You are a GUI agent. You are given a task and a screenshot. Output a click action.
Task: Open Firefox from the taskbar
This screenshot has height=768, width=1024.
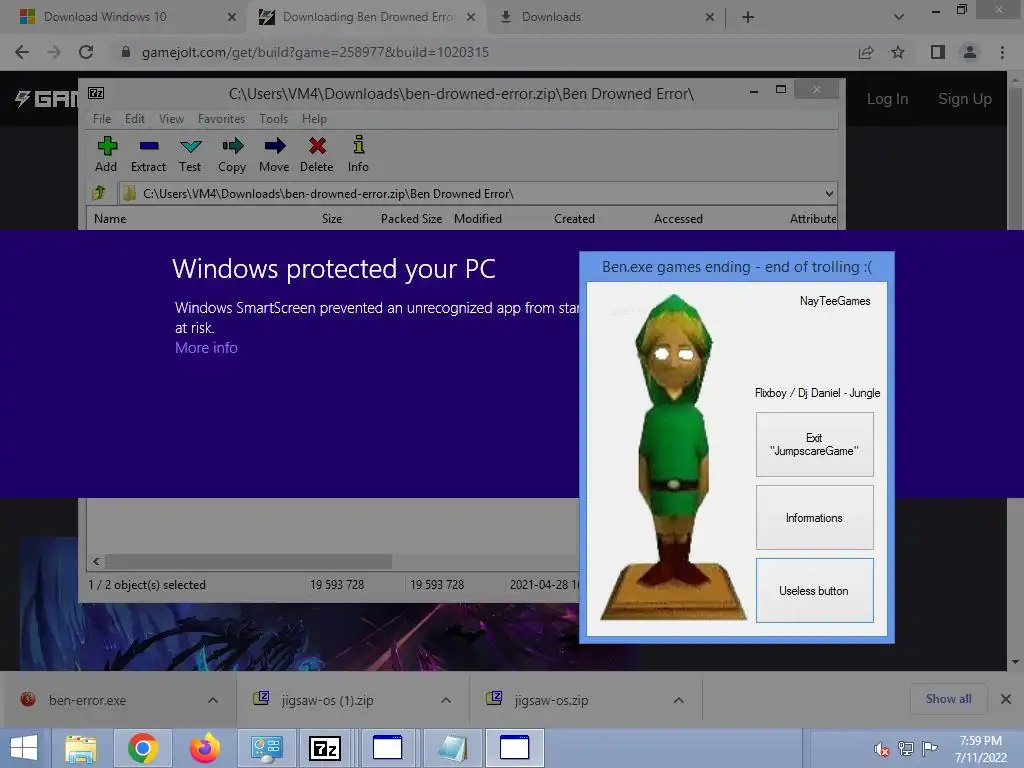(205, 748)
